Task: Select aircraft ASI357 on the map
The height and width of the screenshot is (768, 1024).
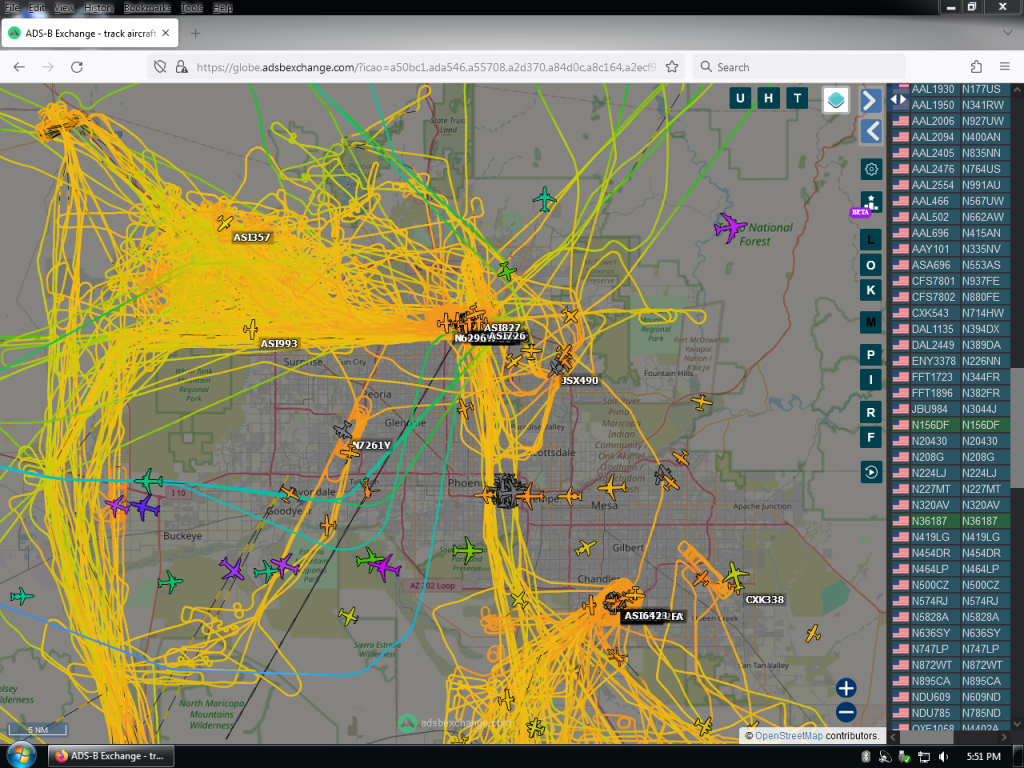Action: 225,223
